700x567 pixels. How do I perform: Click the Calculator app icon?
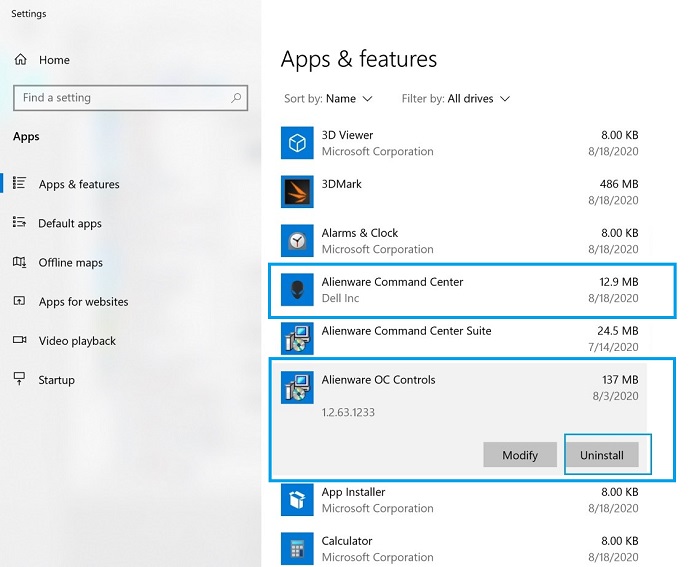(297, 549)
